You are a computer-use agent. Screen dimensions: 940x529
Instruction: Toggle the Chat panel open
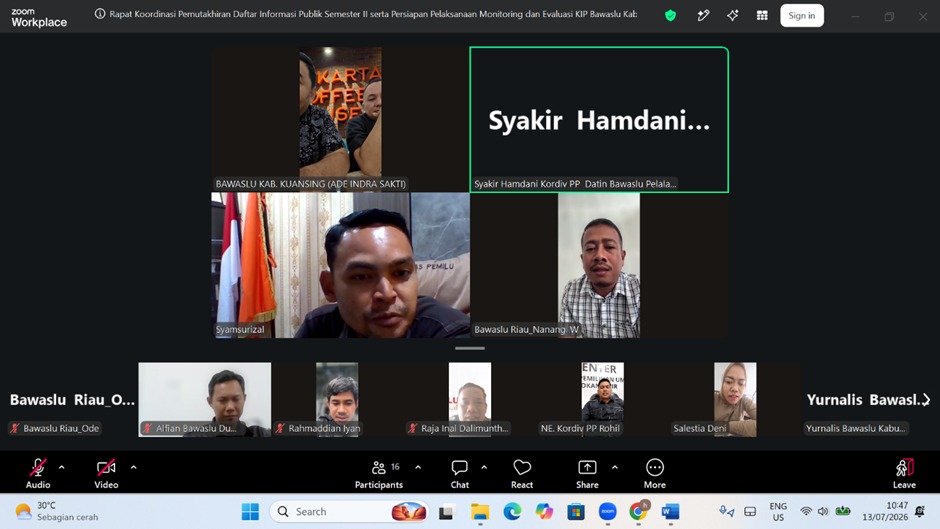pos(460,474)
